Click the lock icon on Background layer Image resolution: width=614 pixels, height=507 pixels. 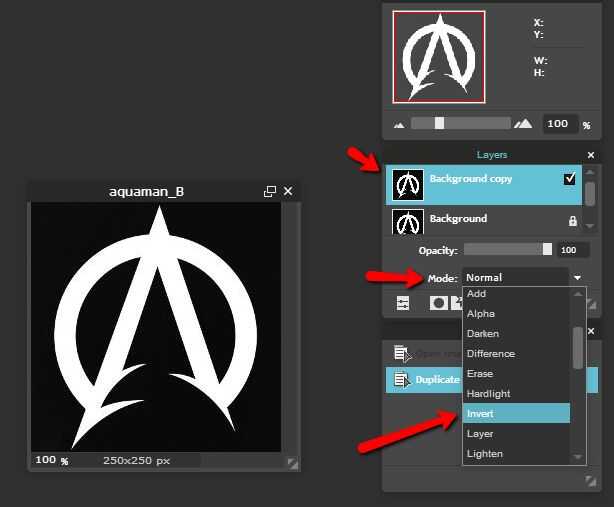[x=572, y=221]
